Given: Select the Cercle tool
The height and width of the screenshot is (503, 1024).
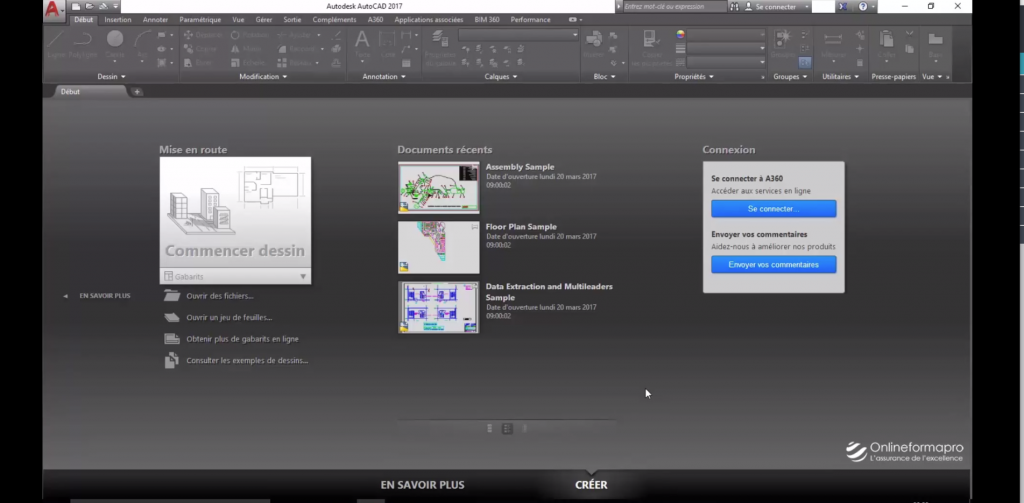Looking at the screenshot, I should [x=115, y=44].
